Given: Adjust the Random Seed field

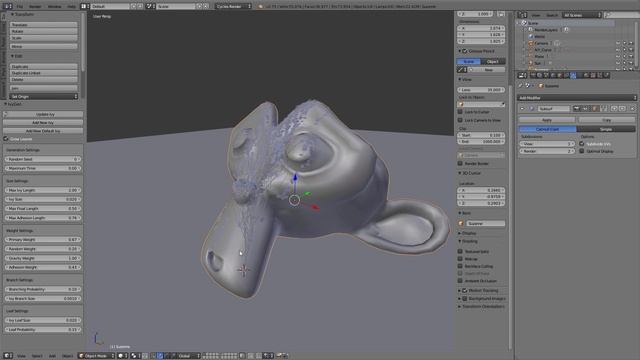Looking at the screenshot, I should tap(43, 159).
